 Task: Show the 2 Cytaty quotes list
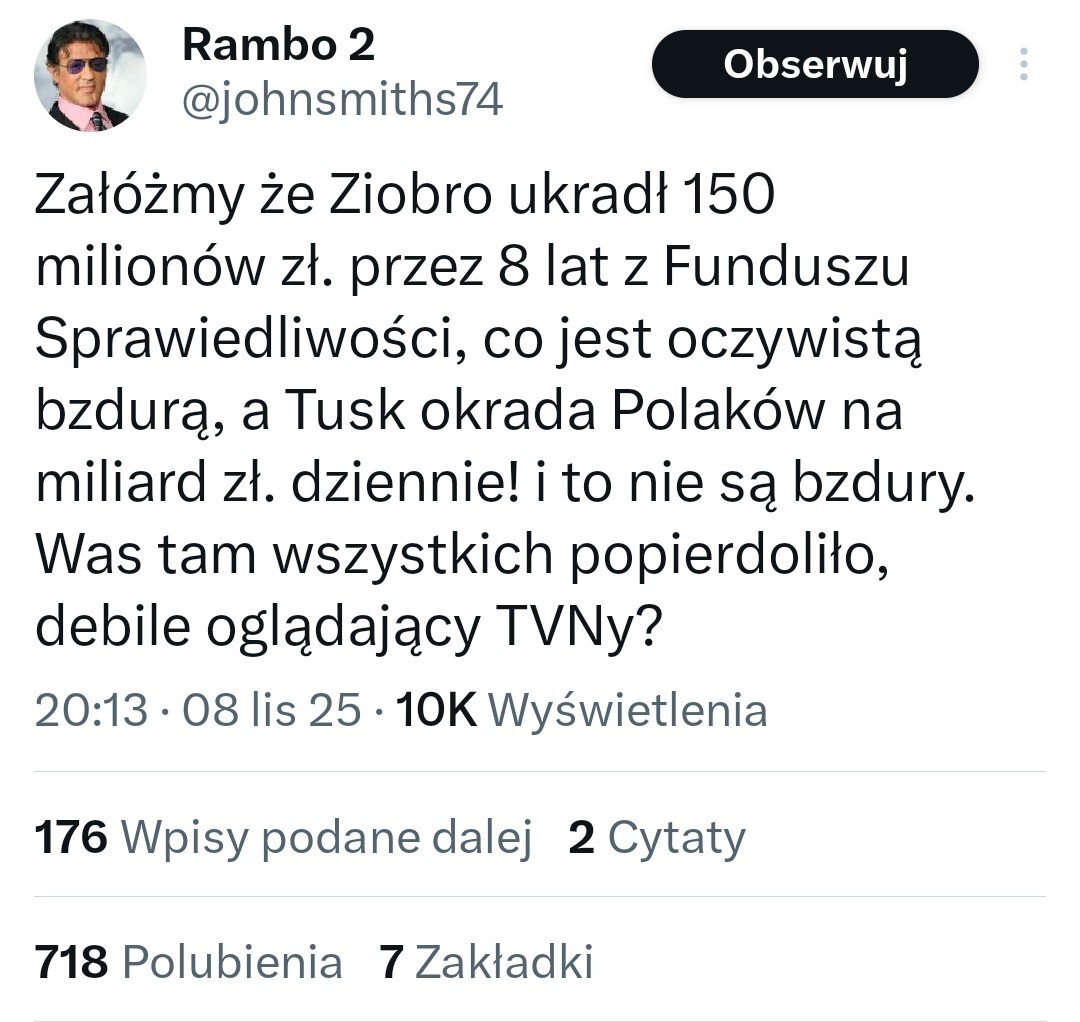pyautogui.click(x=656, y=838)
